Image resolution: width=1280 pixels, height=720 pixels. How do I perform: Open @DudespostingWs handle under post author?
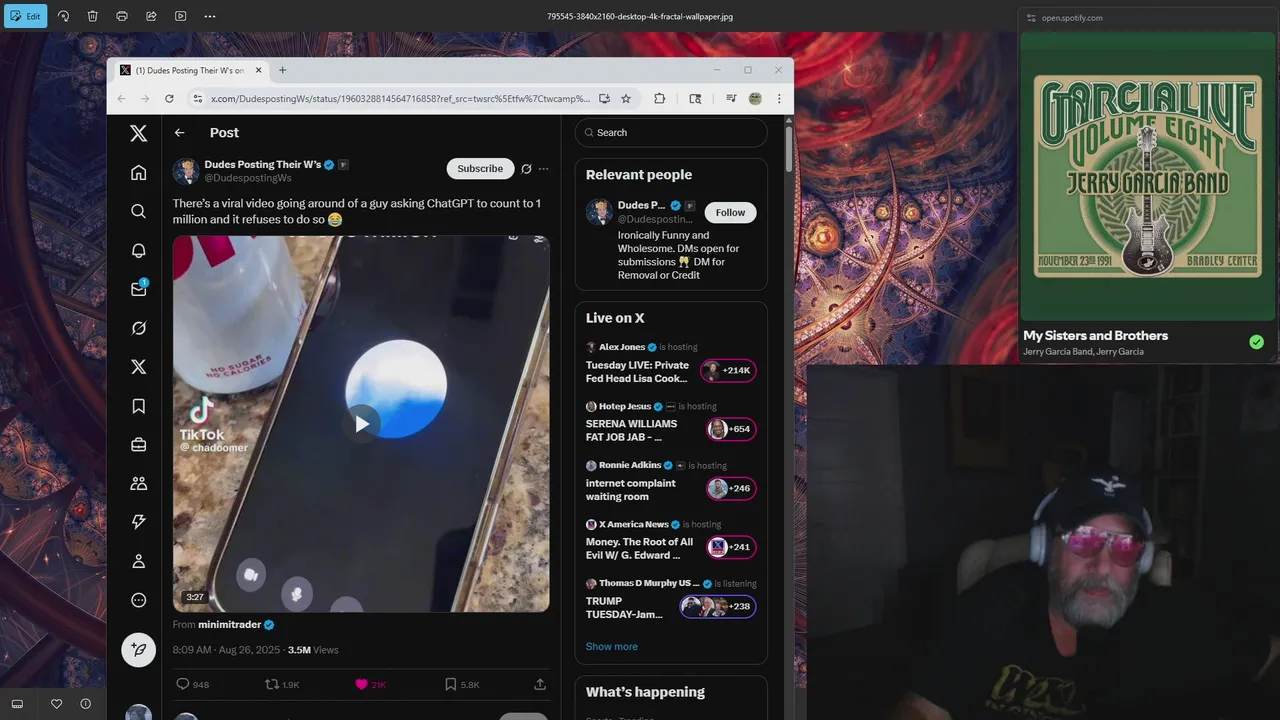[248, 178]
